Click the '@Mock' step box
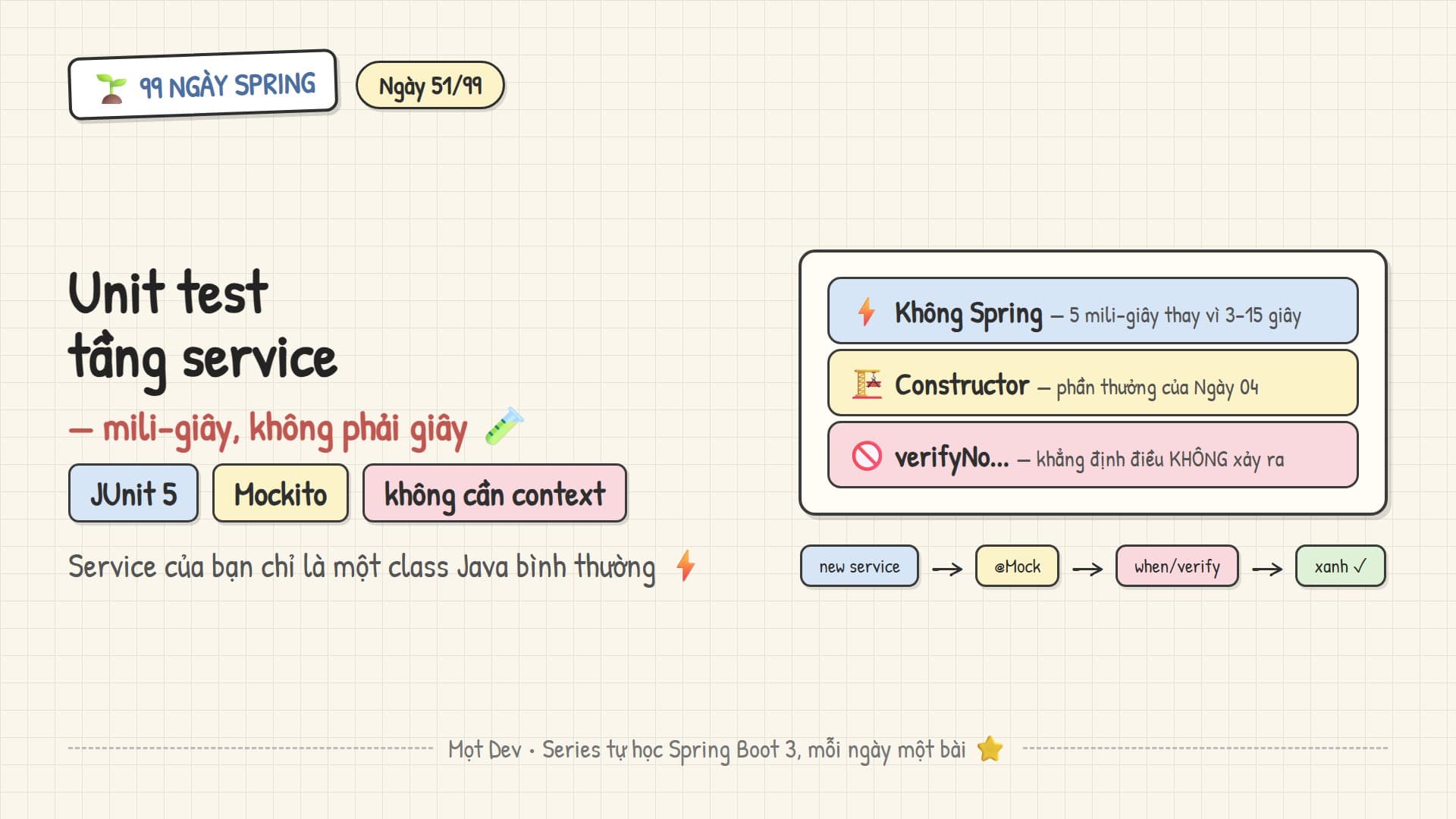Image resolution: width=1456 pixels, height=819 pixels. tap(1017, 566)
